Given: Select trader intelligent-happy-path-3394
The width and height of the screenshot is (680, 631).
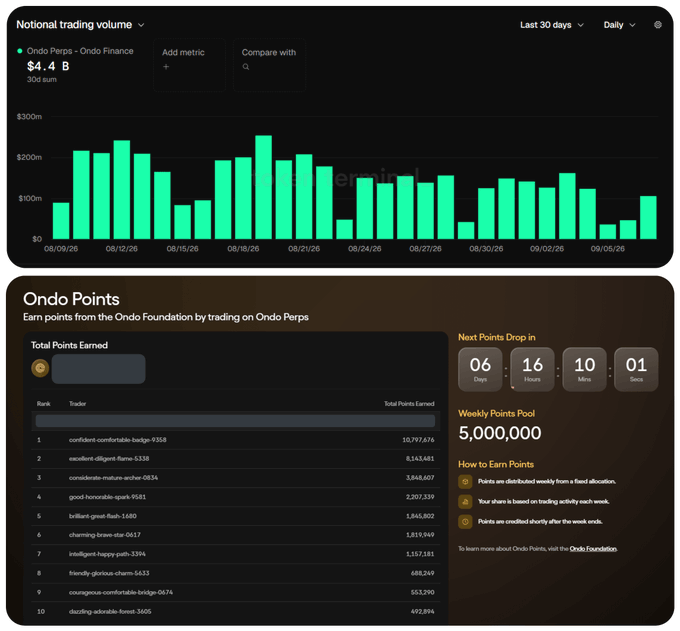Looking at the screenshot, I should click(107, 554).
